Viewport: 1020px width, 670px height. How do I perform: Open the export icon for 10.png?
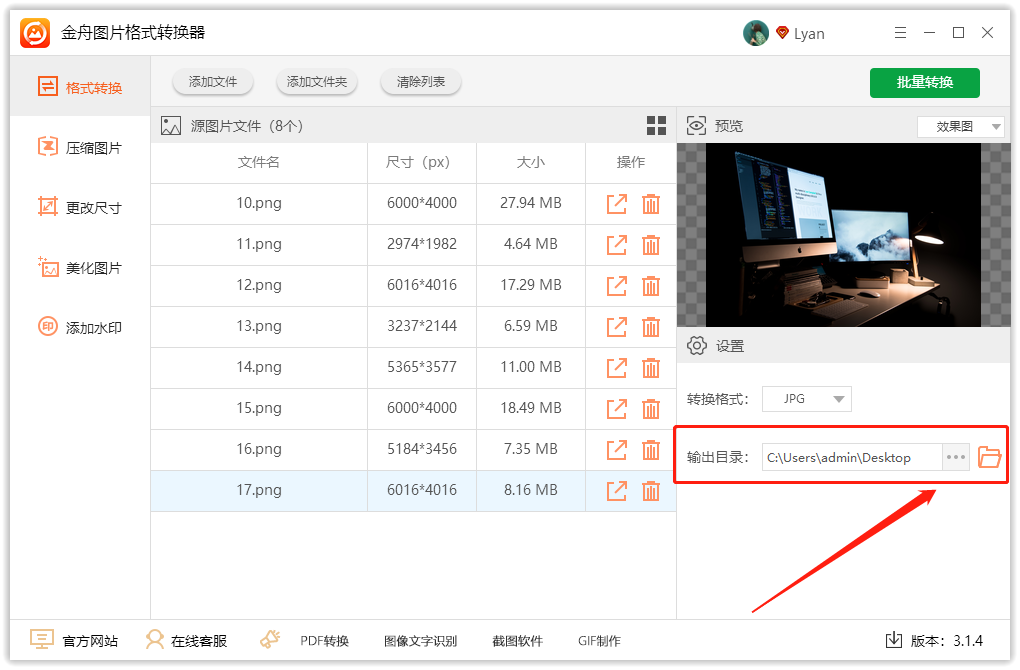(617, 204)
